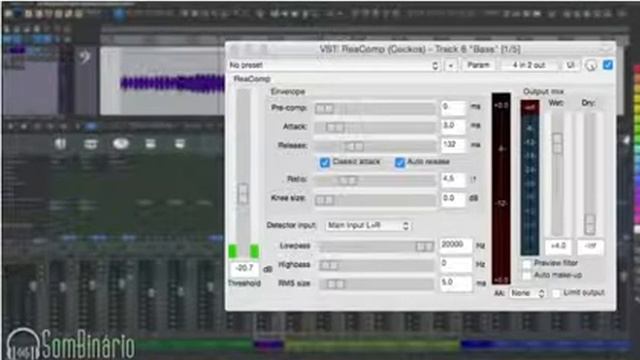Click the Dry value field showing -inf
The width and height of the screenshot is (640, 360).
[x=590, y=246]
